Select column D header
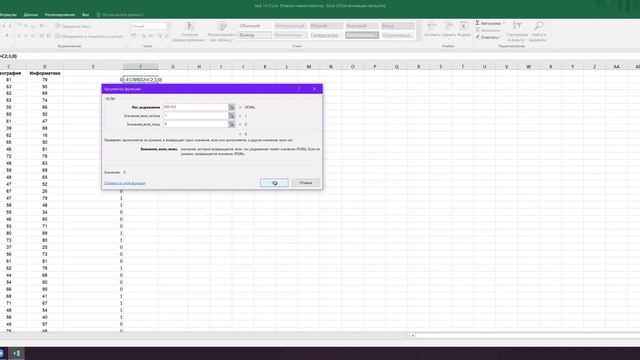 (x=44, y=67)
